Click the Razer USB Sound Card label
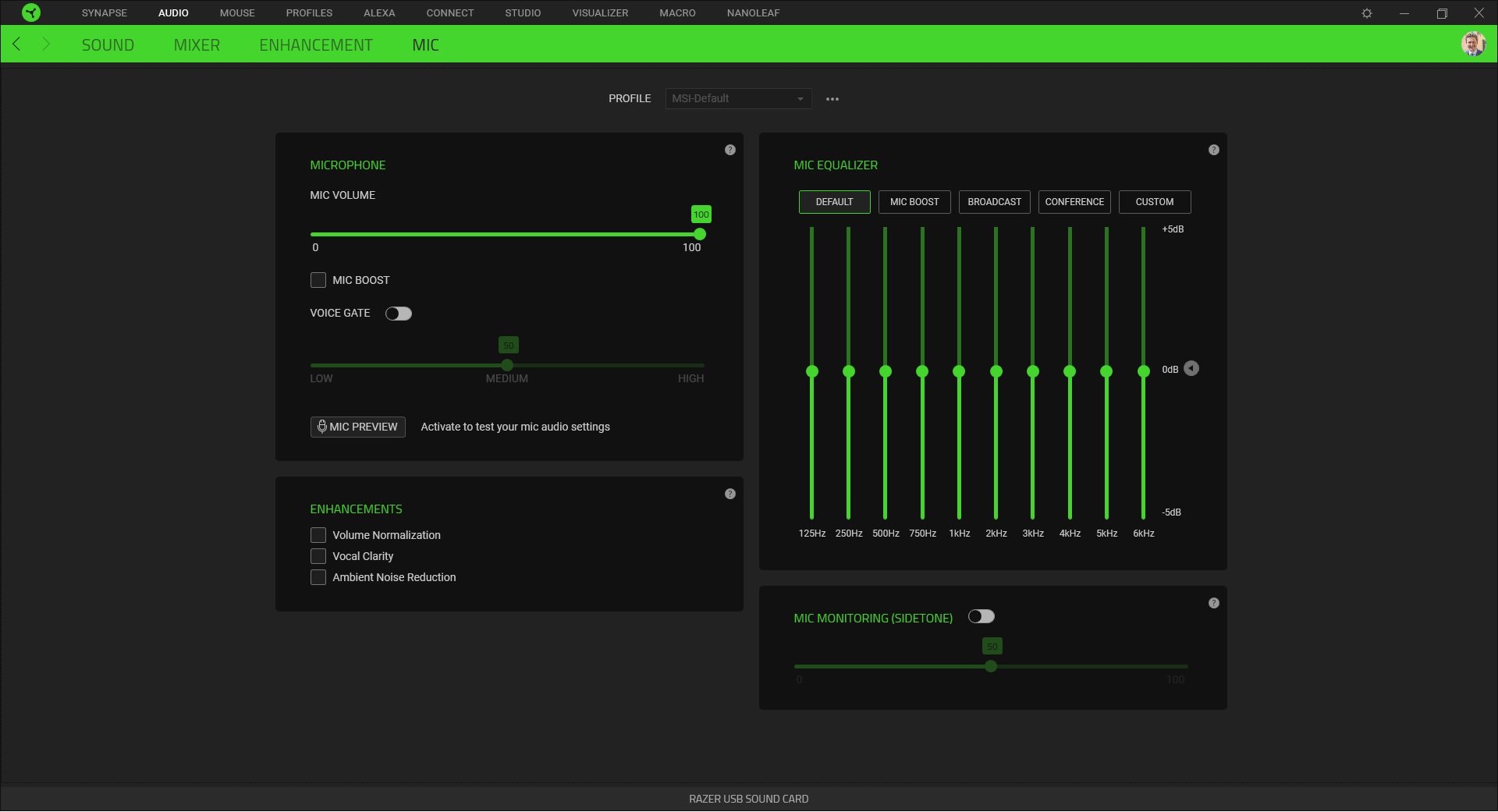This screenshot has height=812, width=1498. coord(749,799)
